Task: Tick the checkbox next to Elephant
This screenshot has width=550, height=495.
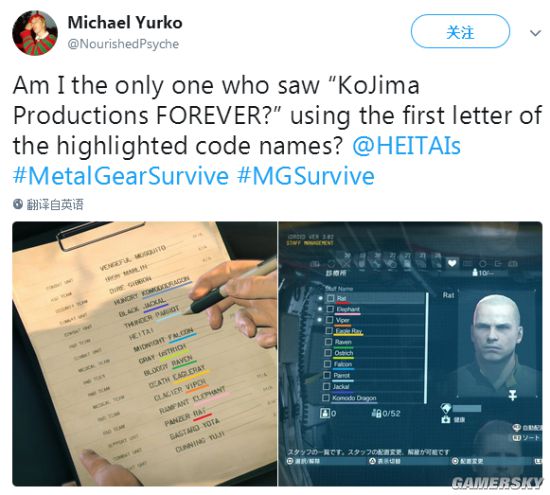Action: coord(330,309)
